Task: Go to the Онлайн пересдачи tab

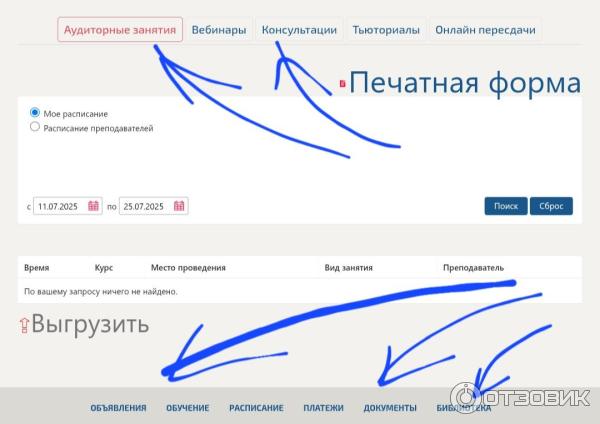Action: (485, 29)
